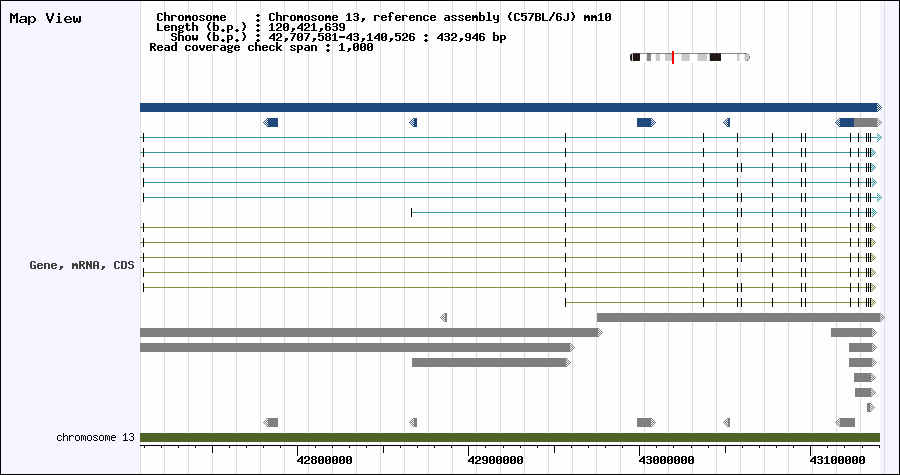Select the gray gene block near 43000000 above the chromosome bar
900x475 pixels.
(x=646, y=422)
